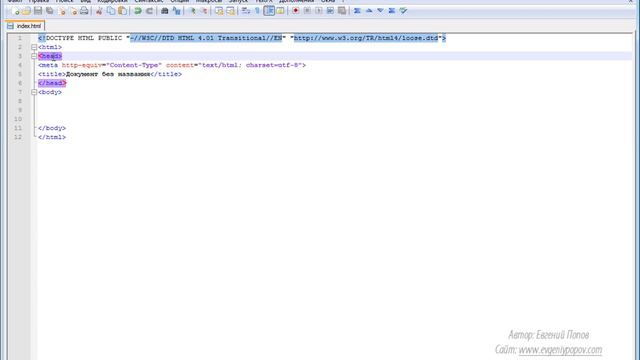Collapse the html fold marker on line 2
The width and height of the screenshot is (640, 360).
coord(34,47)
